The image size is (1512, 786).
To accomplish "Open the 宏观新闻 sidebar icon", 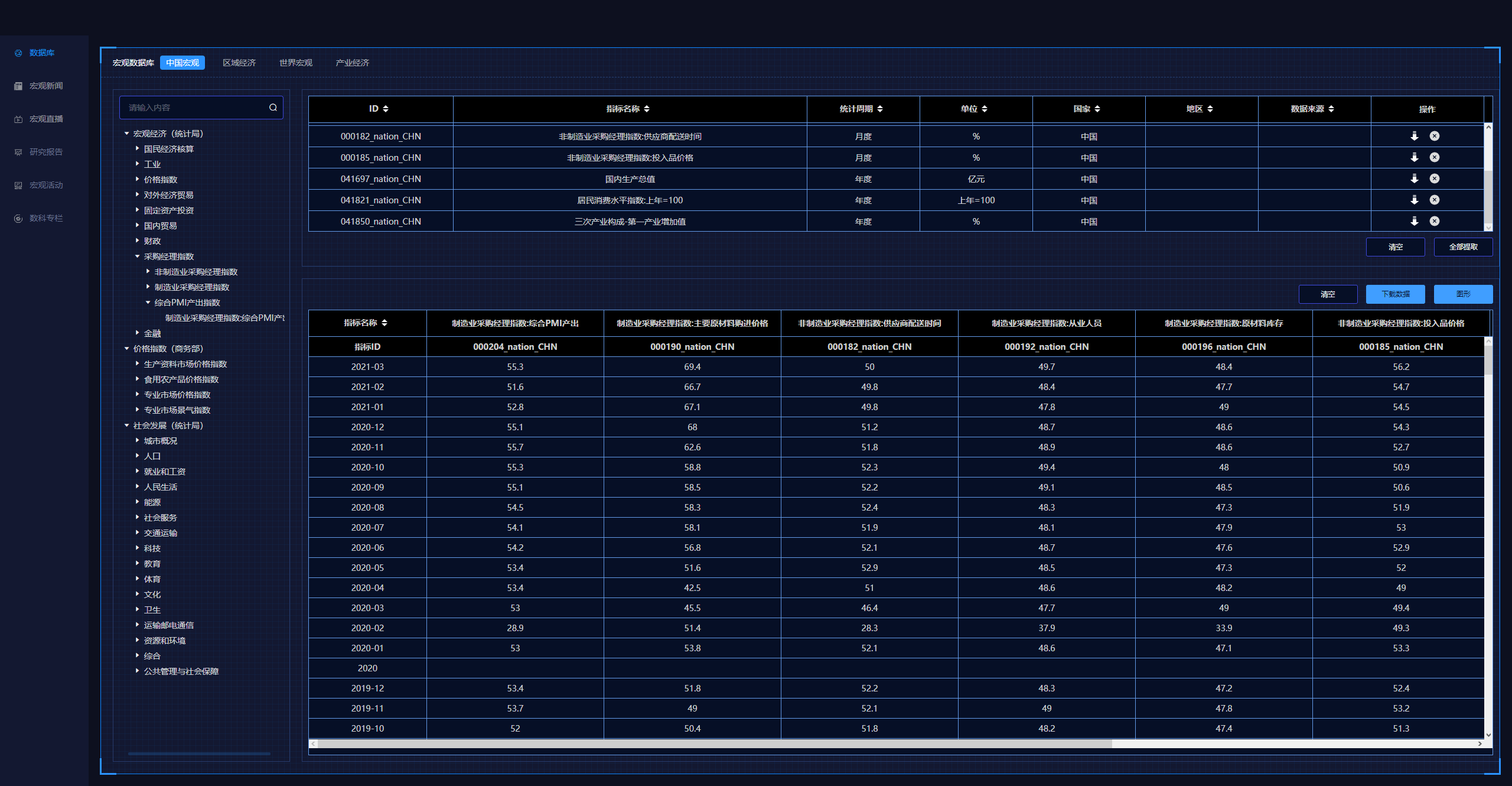I will (x=18, y=86).
